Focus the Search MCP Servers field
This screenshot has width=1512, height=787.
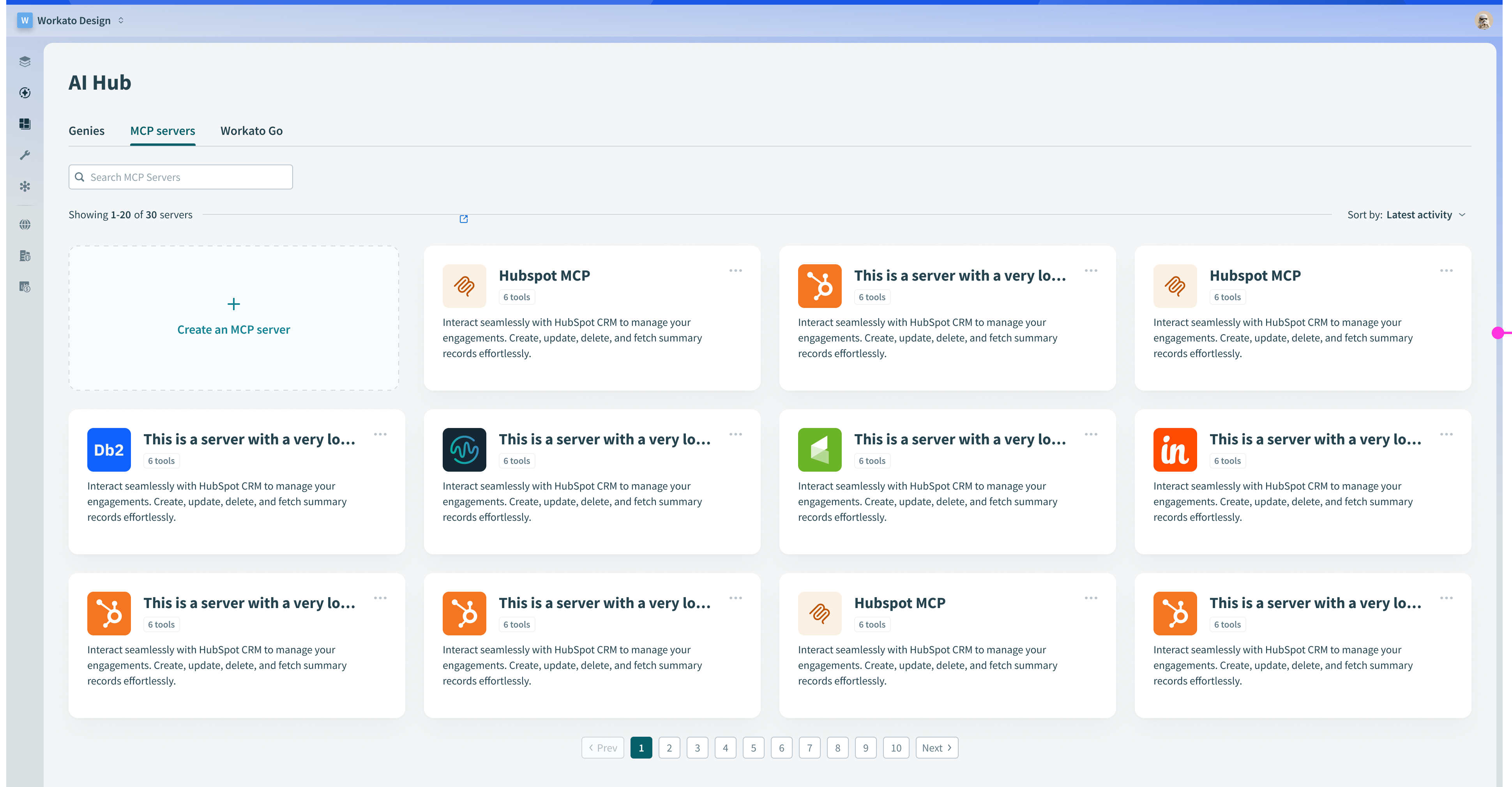pos(181,177)
